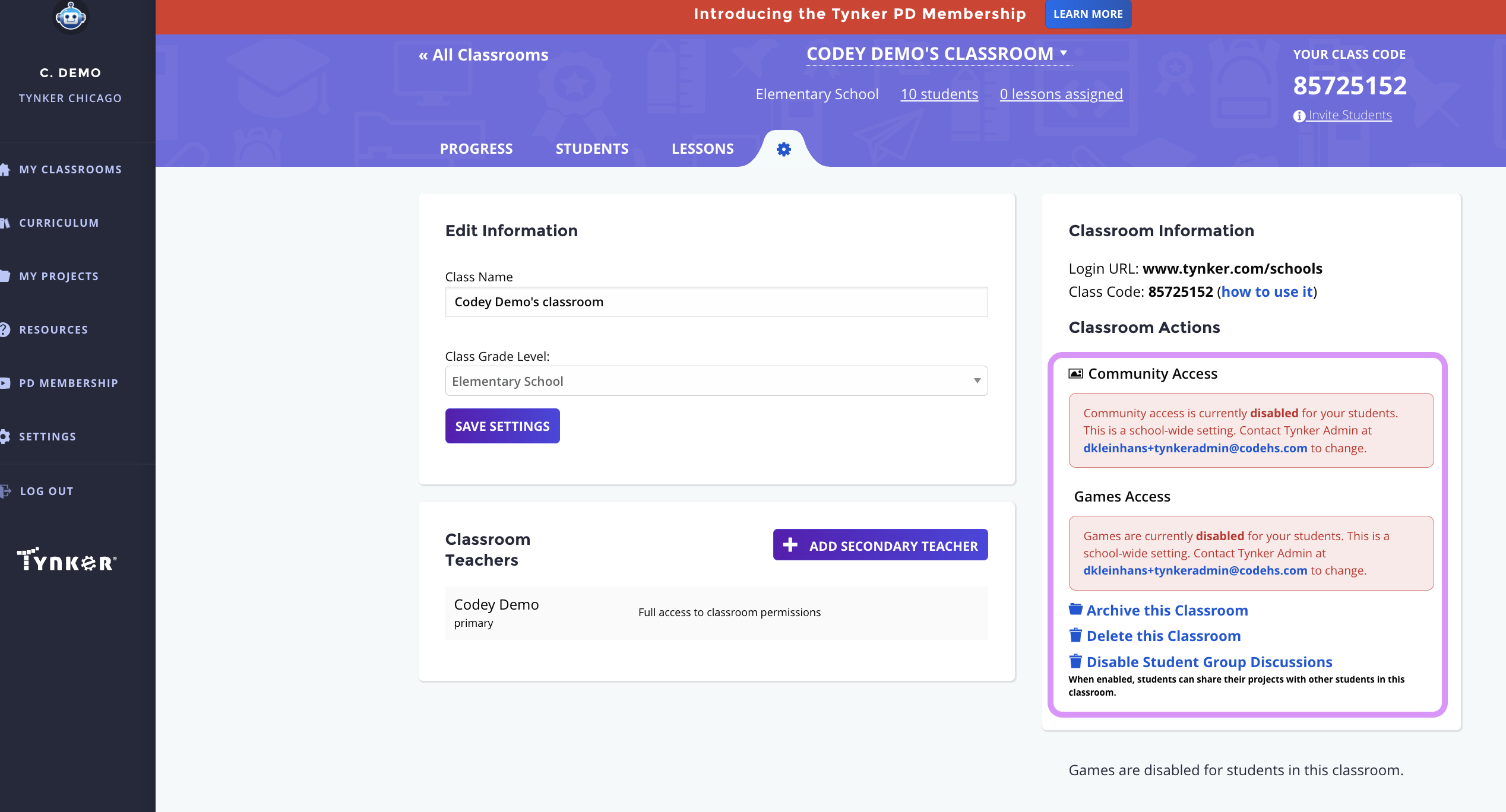
Task: Expand the Class Grade Level dropdown
Action: pos(716,381)
